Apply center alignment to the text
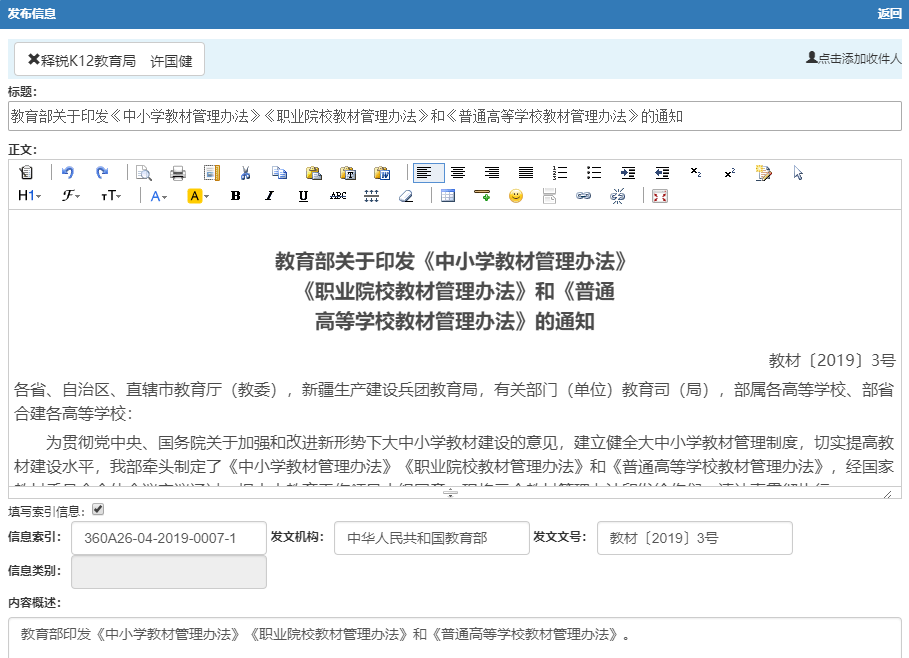 tap(458, 172)
